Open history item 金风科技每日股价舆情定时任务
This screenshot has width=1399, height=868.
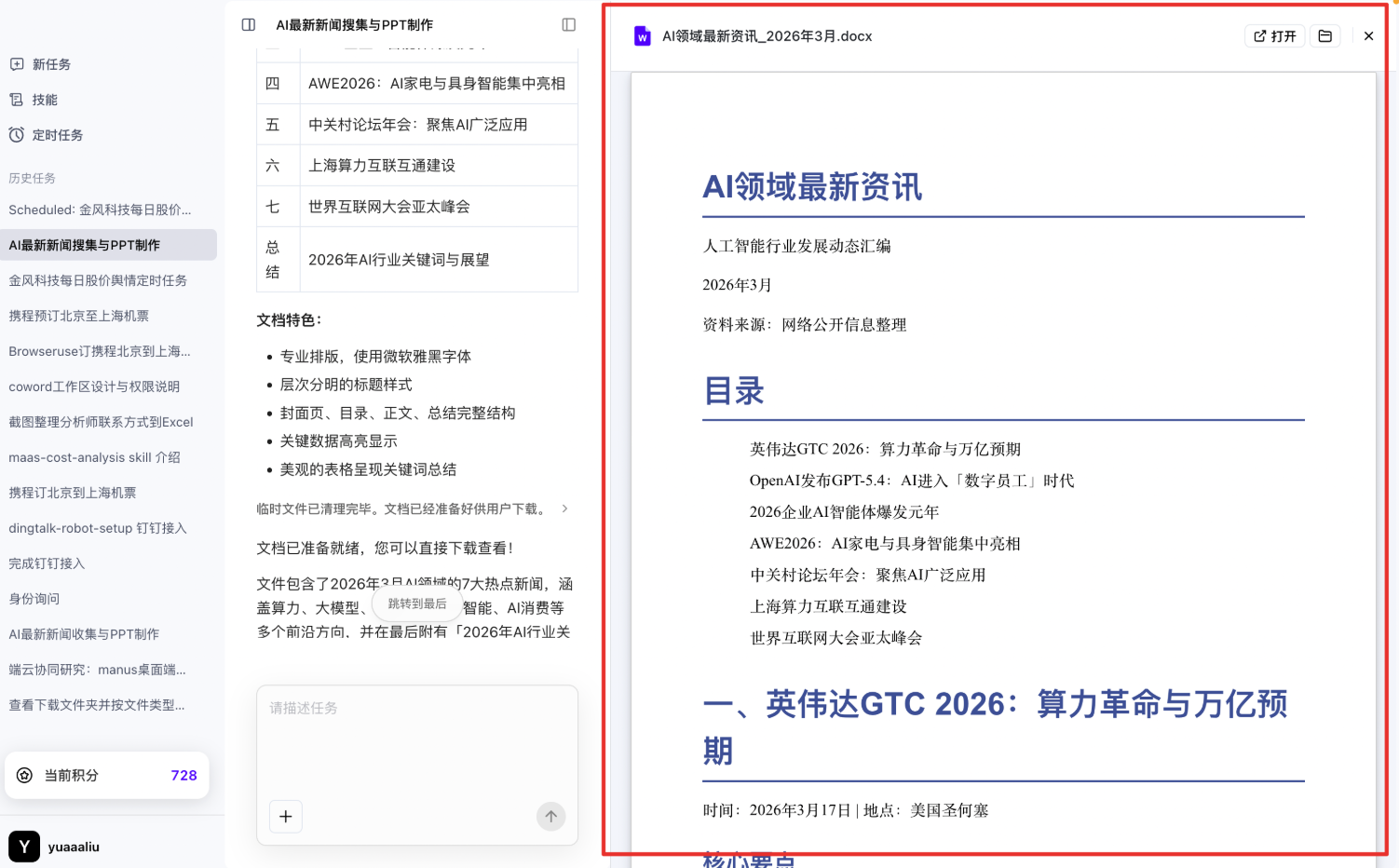pyautogui.click(x=98, y=280)
